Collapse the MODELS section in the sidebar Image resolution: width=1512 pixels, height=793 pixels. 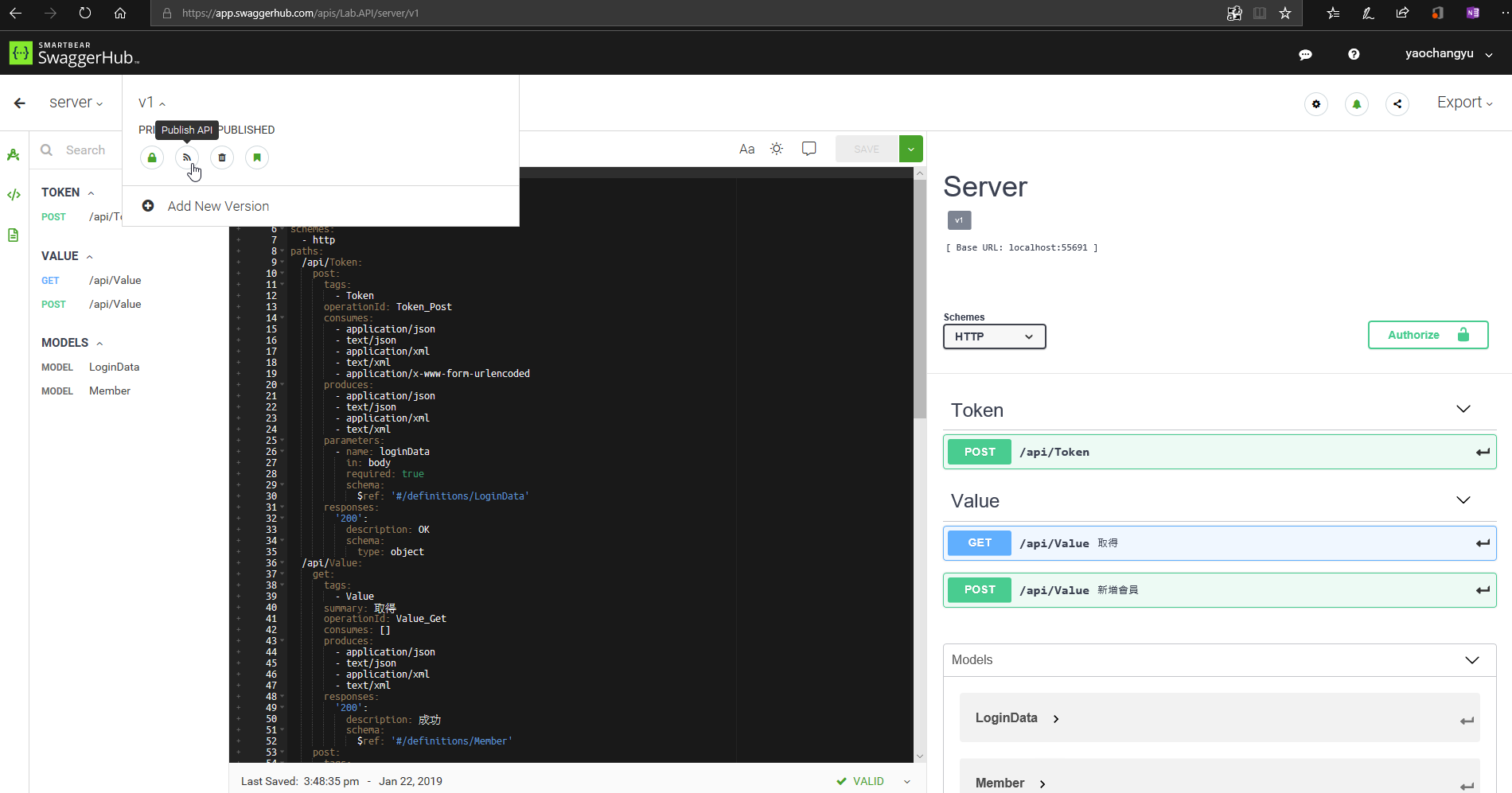click(99, 342)
